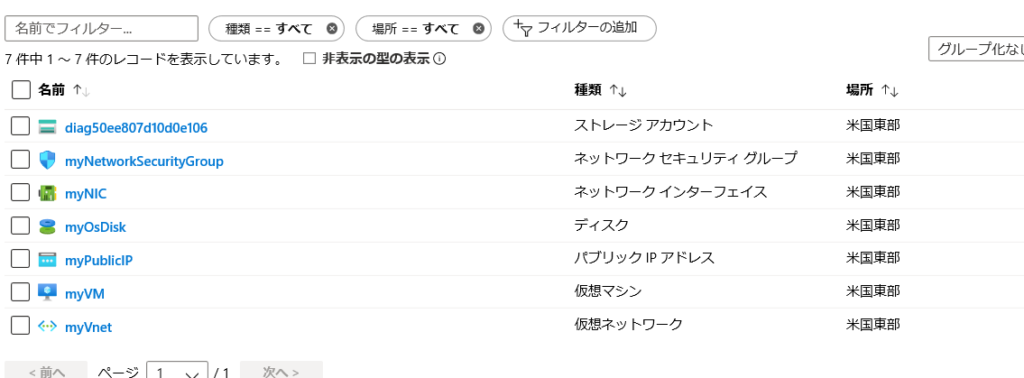Remove the 種類 == すべて filter
The height and width of the screenshot is (378, 1024).
(332, 29)
